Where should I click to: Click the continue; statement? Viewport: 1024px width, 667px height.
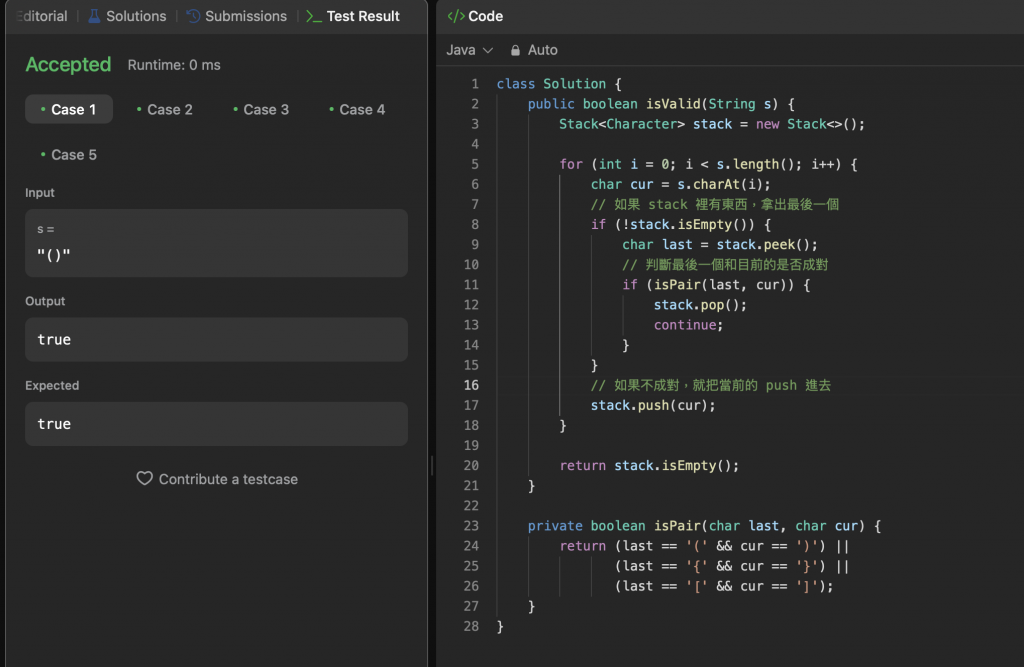point(688,325)
